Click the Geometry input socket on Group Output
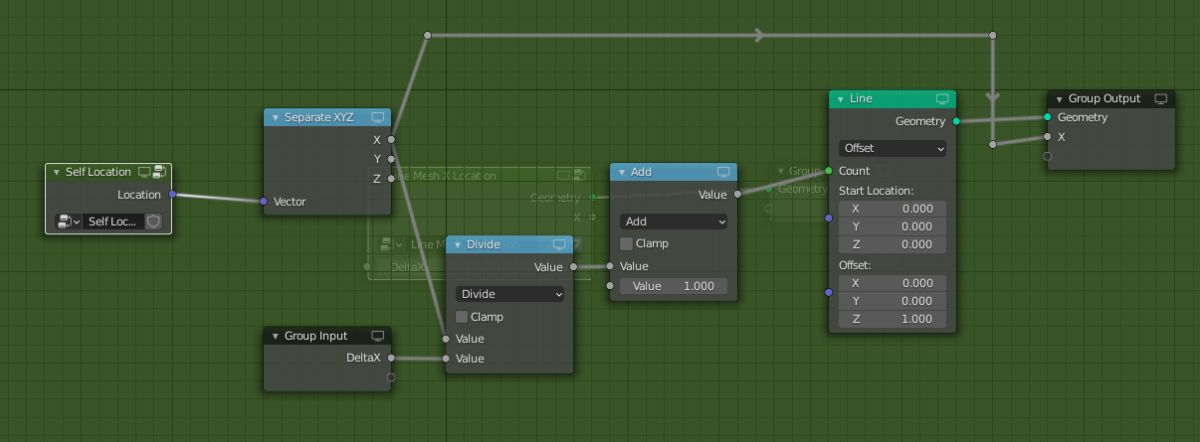 tap(1047, 117)
